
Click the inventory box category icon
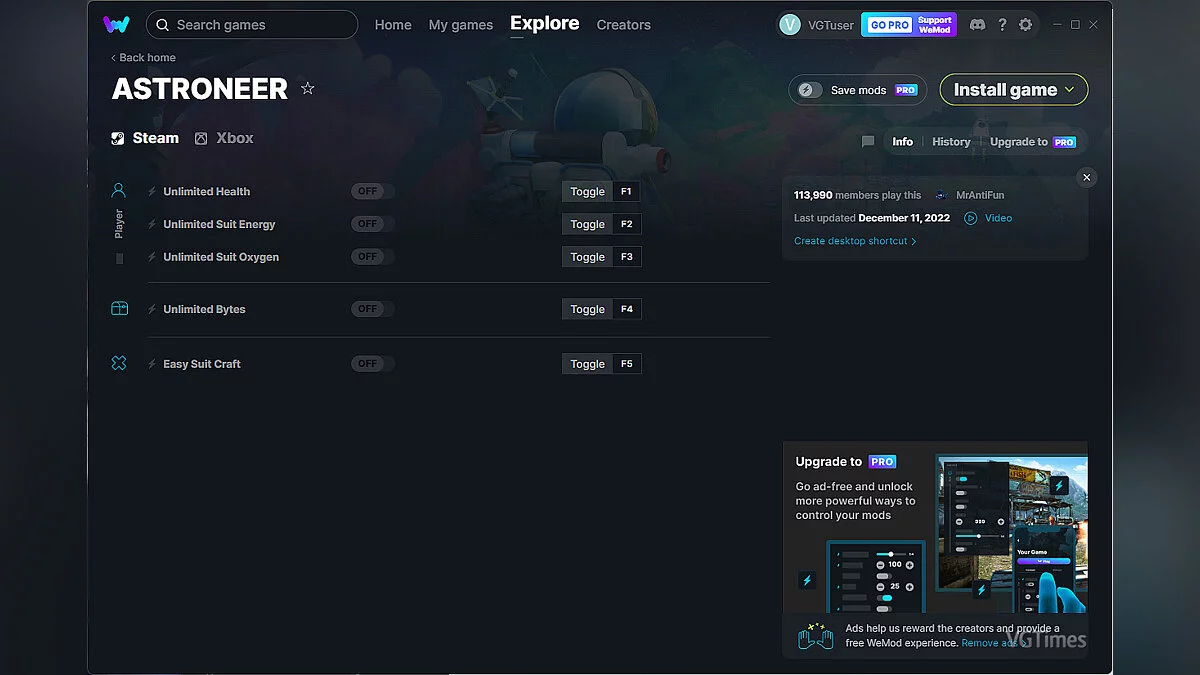pyautogui.click(x=119, y=309)
